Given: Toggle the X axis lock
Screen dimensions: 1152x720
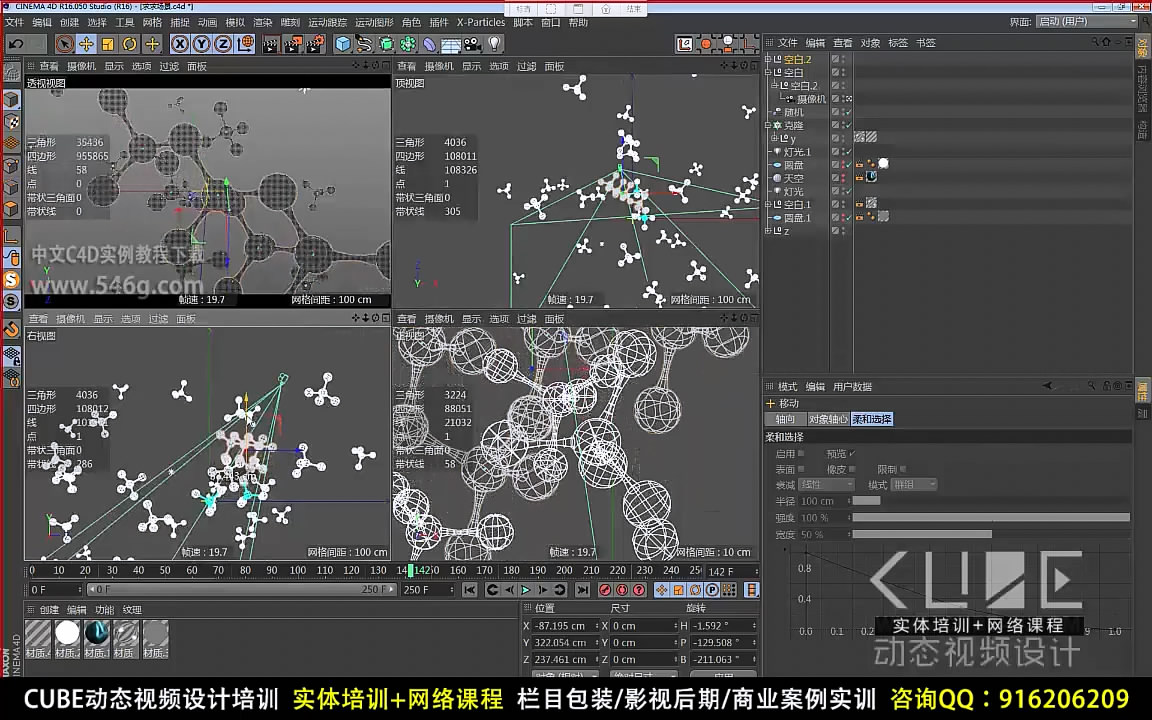Looking at the screenshot, I should [179, 44].
